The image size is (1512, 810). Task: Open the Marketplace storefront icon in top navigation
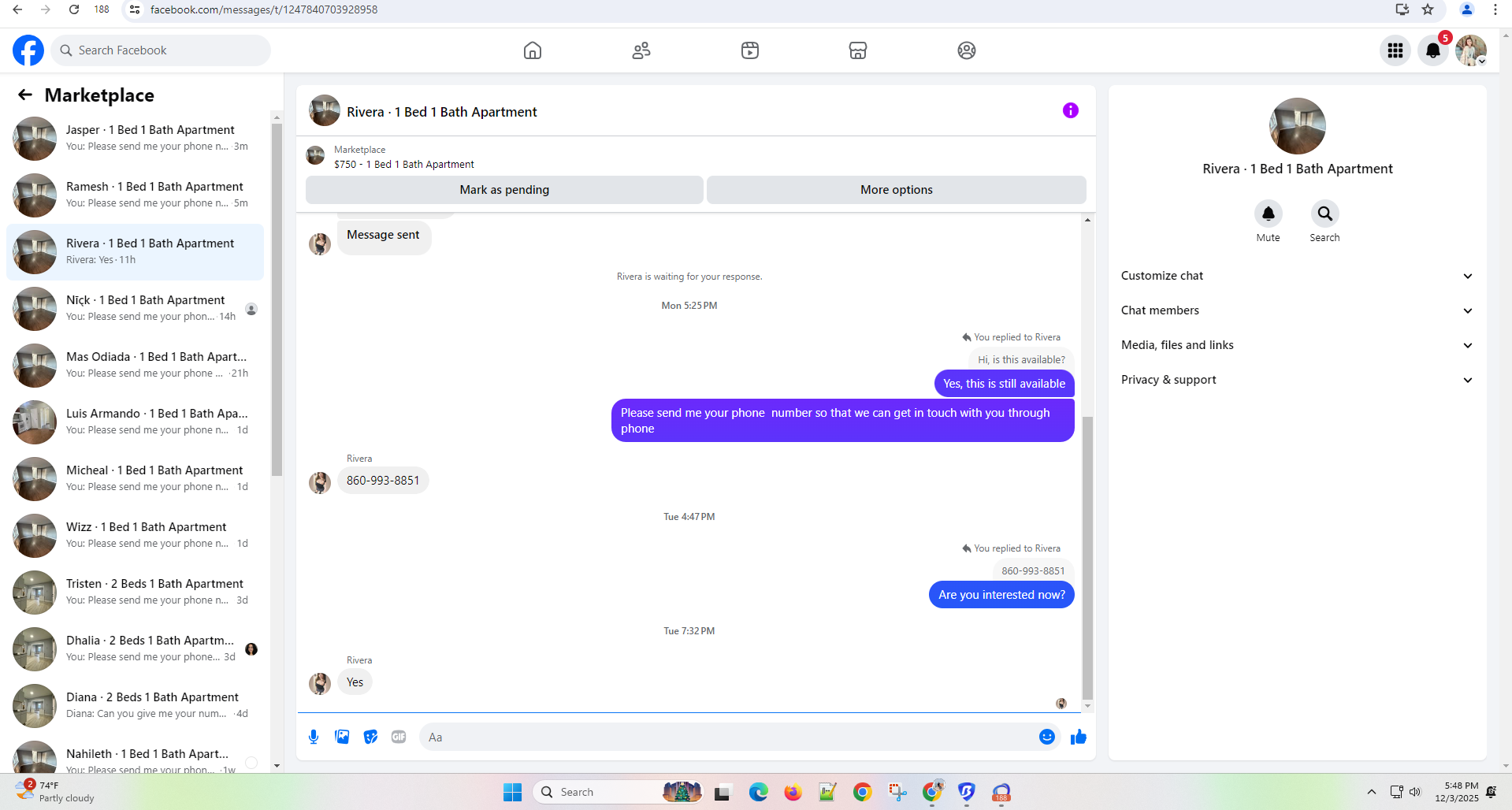(858, 50)
